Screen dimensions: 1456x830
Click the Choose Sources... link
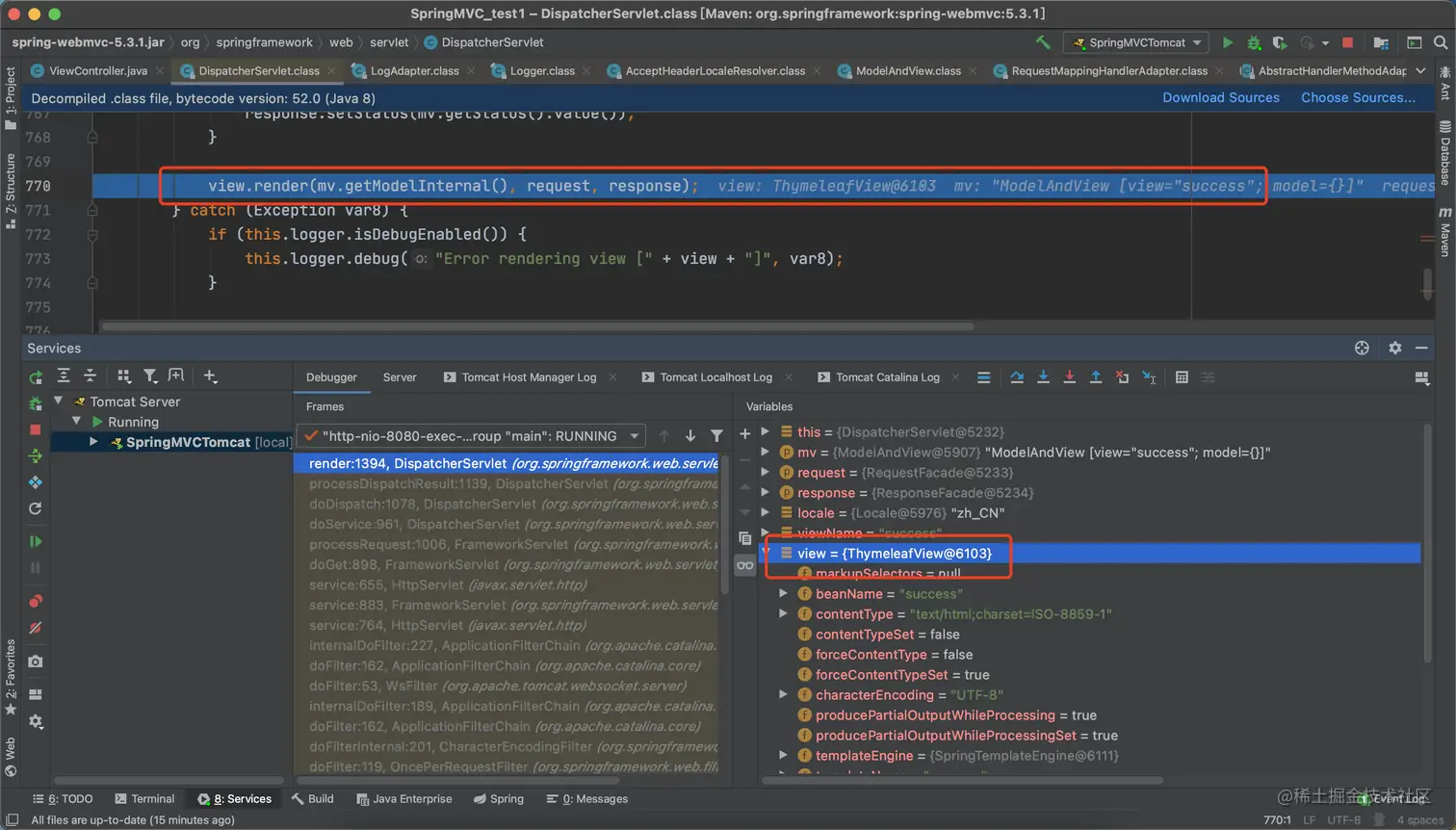click(1358, 97)
